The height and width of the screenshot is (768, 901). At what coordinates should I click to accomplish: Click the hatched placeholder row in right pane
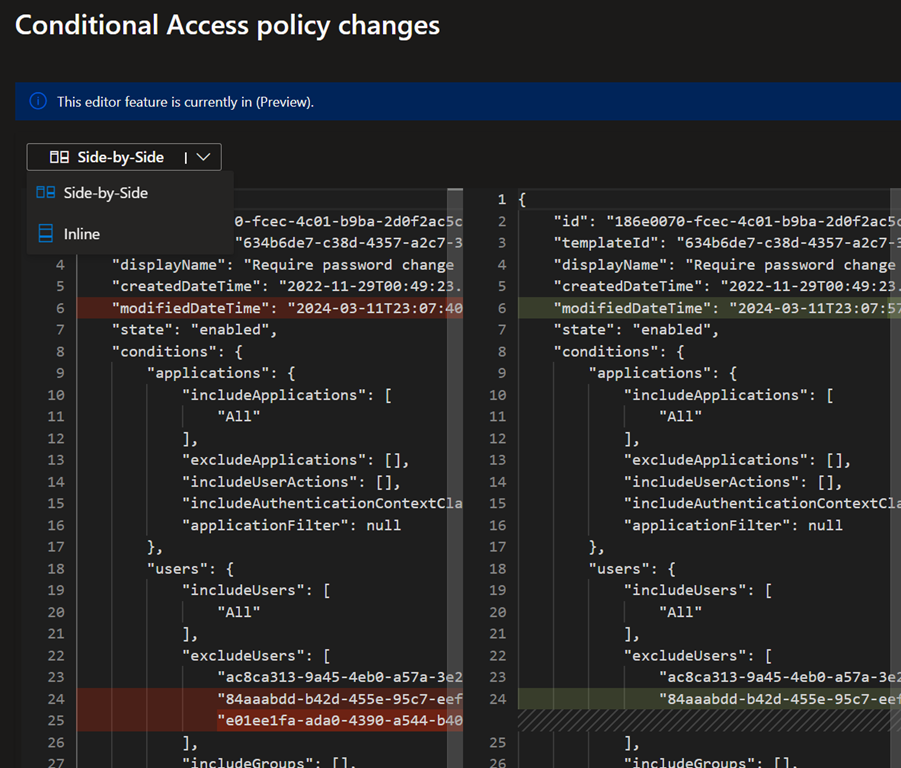click(x=700, y=720)
